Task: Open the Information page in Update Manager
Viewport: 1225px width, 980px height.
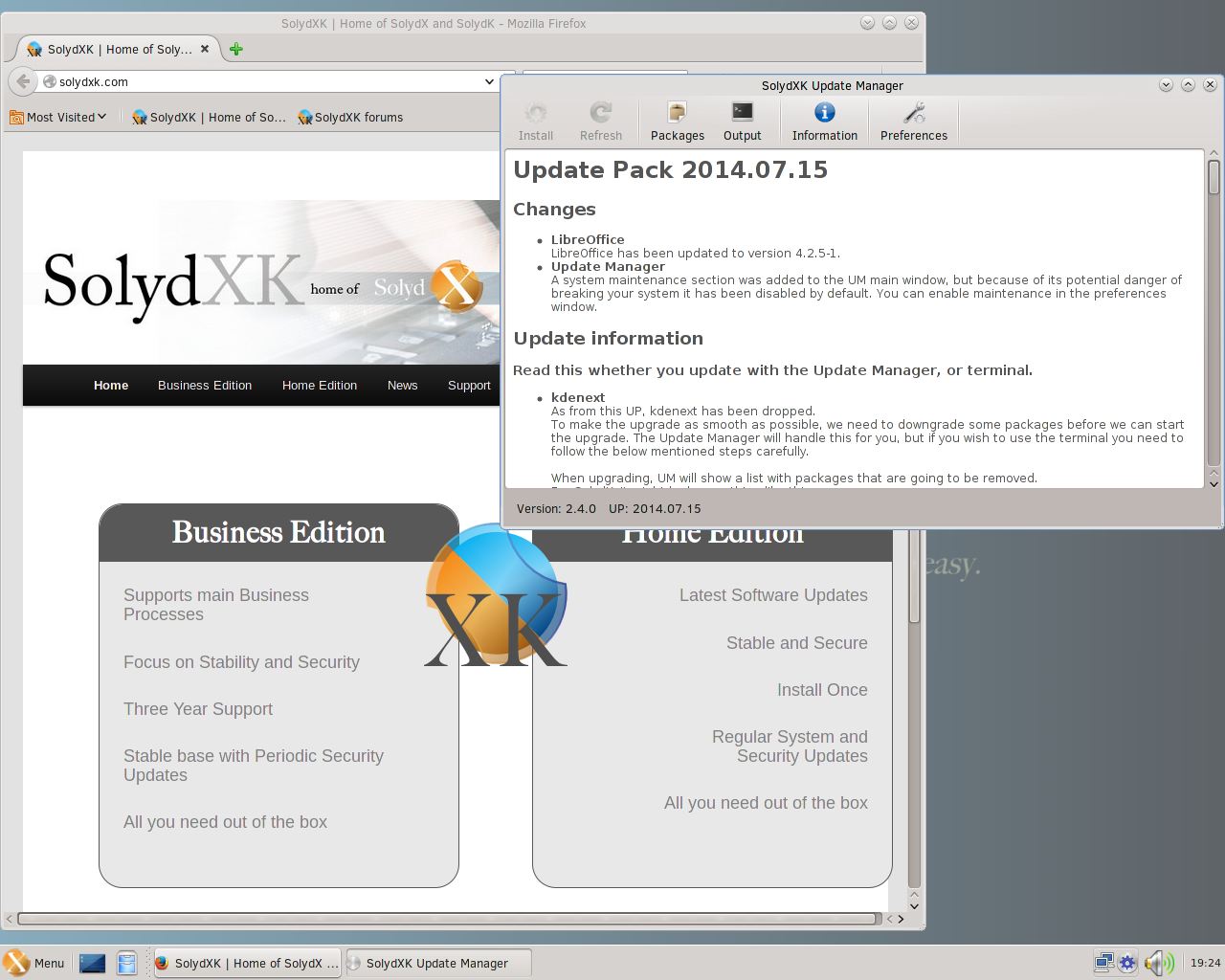Action: pyautogui.click(x=824, y=122)
